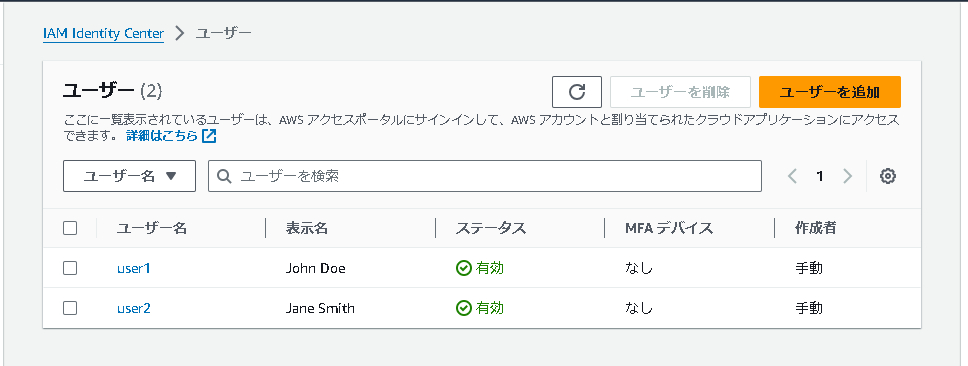Sort by the 表示名 column header
This screenshot has height=366, width=968.
[x=307, y=228]
